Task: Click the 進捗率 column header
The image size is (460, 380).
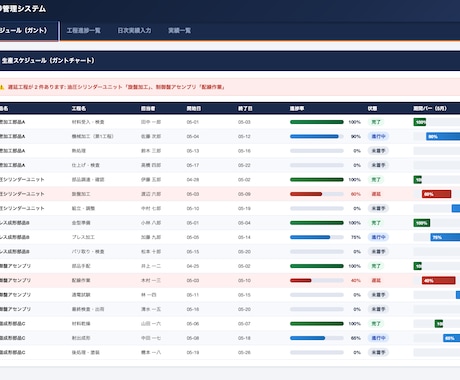Action: click(x=297, y=109)
